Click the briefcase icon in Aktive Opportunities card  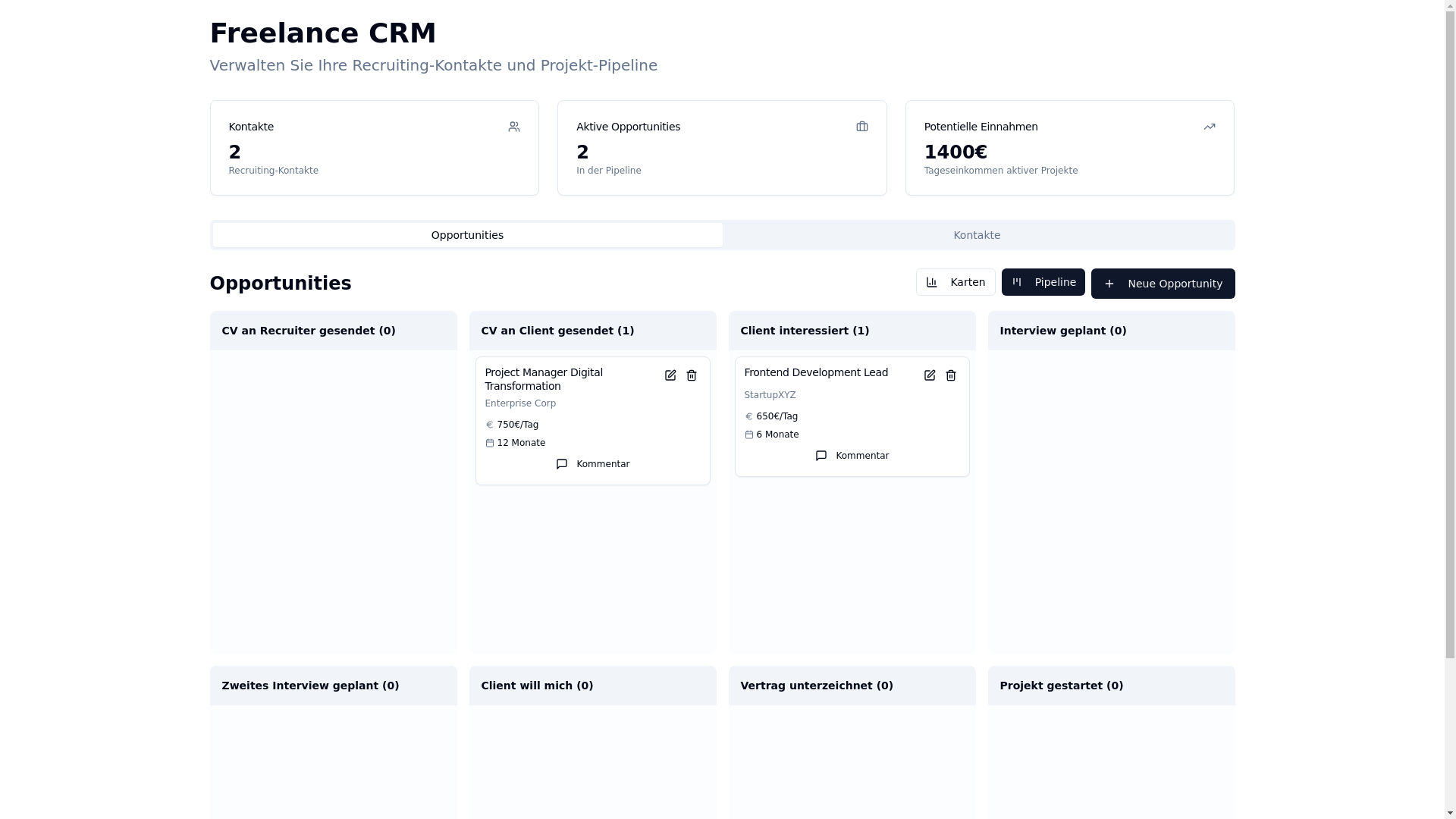point(862,127)
